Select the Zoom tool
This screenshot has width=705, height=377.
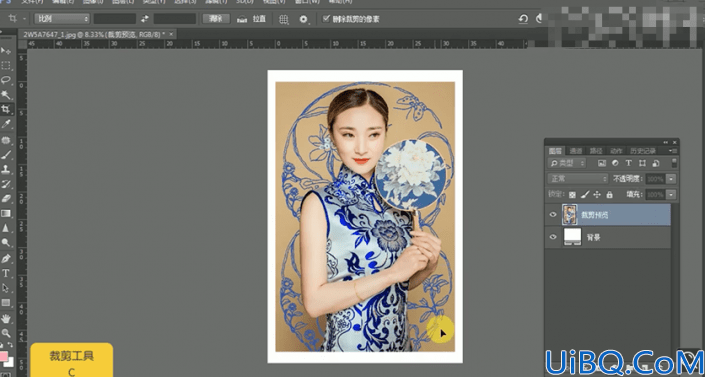[6, 333]
